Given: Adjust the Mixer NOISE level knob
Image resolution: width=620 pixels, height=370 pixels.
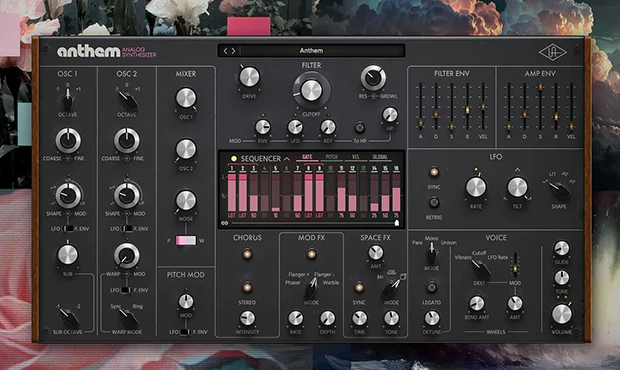Looking at the screenshot, I should [x=186, y=200].
